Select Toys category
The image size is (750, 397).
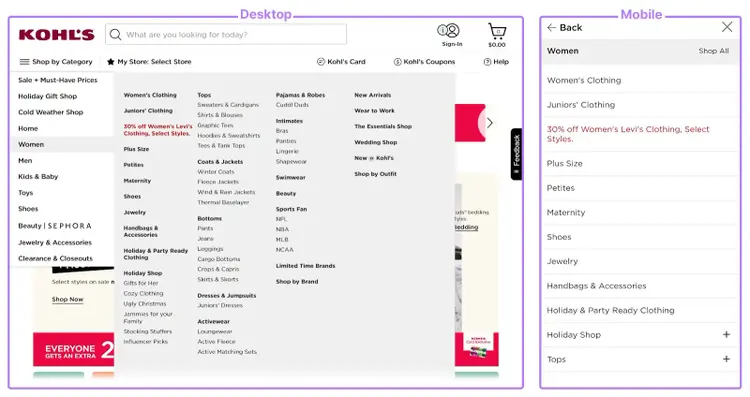click(26, 193)
